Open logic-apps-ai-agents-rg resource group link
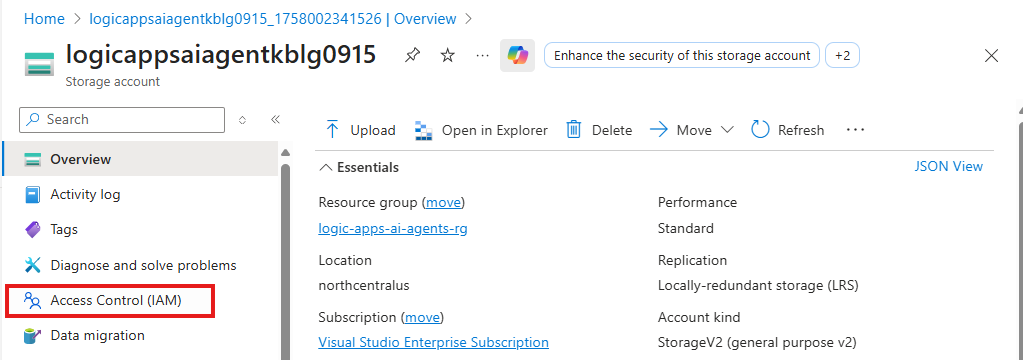 393,229
